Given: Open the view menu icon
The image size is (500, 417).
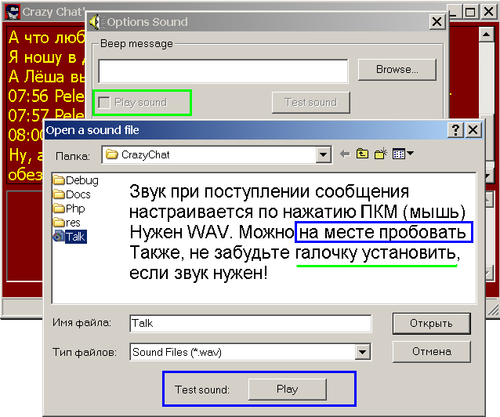Looking at the screenshot, I should point(403,154).
